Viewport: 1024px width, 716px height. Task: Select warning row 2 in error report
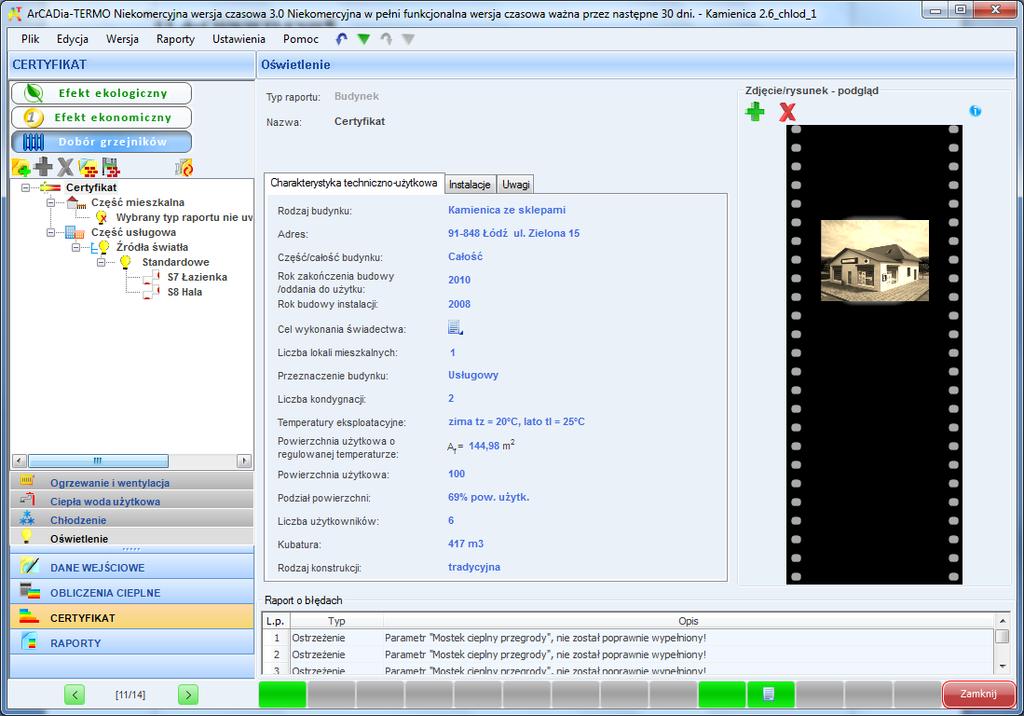click(628, 655)
